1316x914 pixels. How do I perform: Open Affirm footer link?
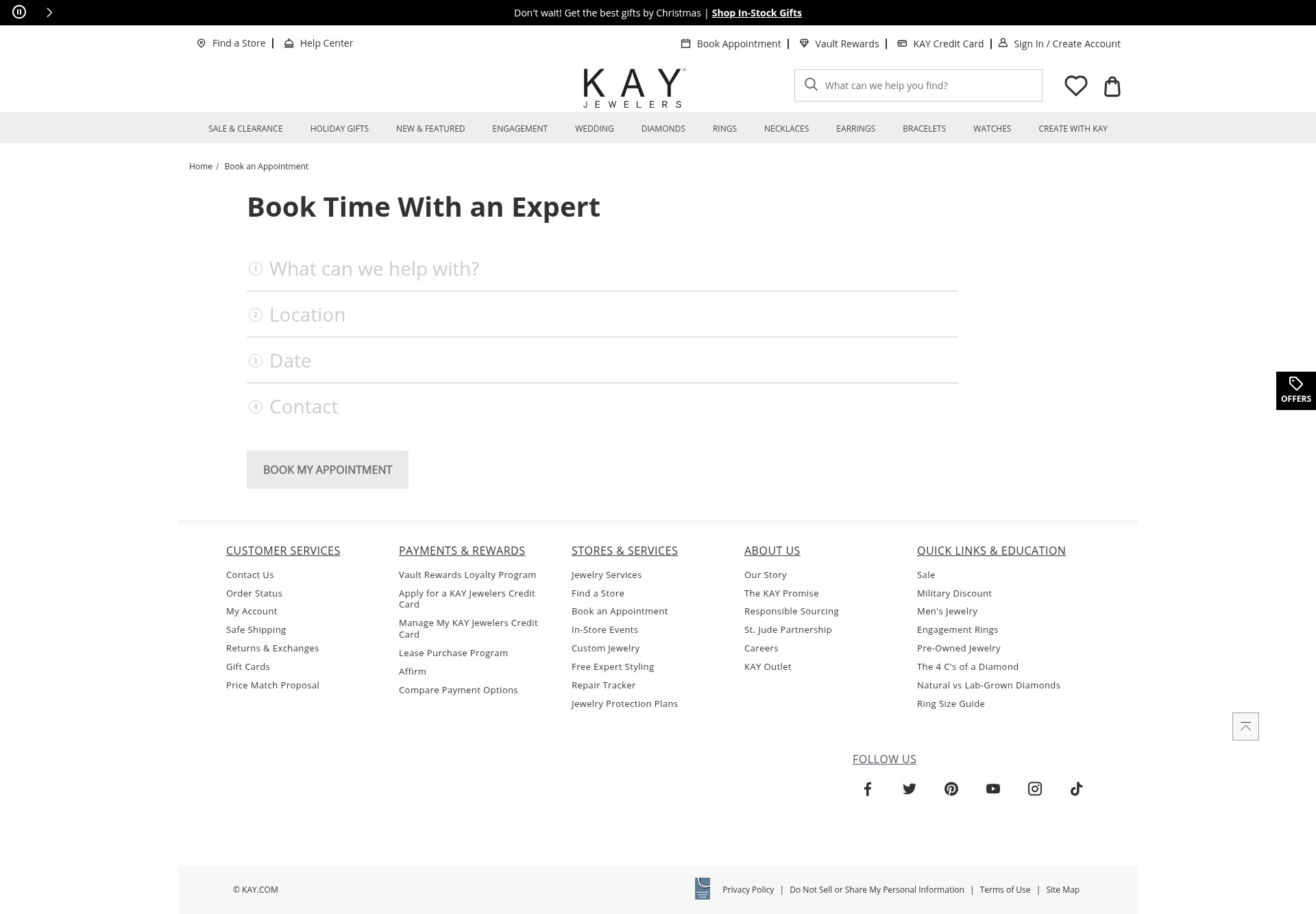tap(413, 671)
